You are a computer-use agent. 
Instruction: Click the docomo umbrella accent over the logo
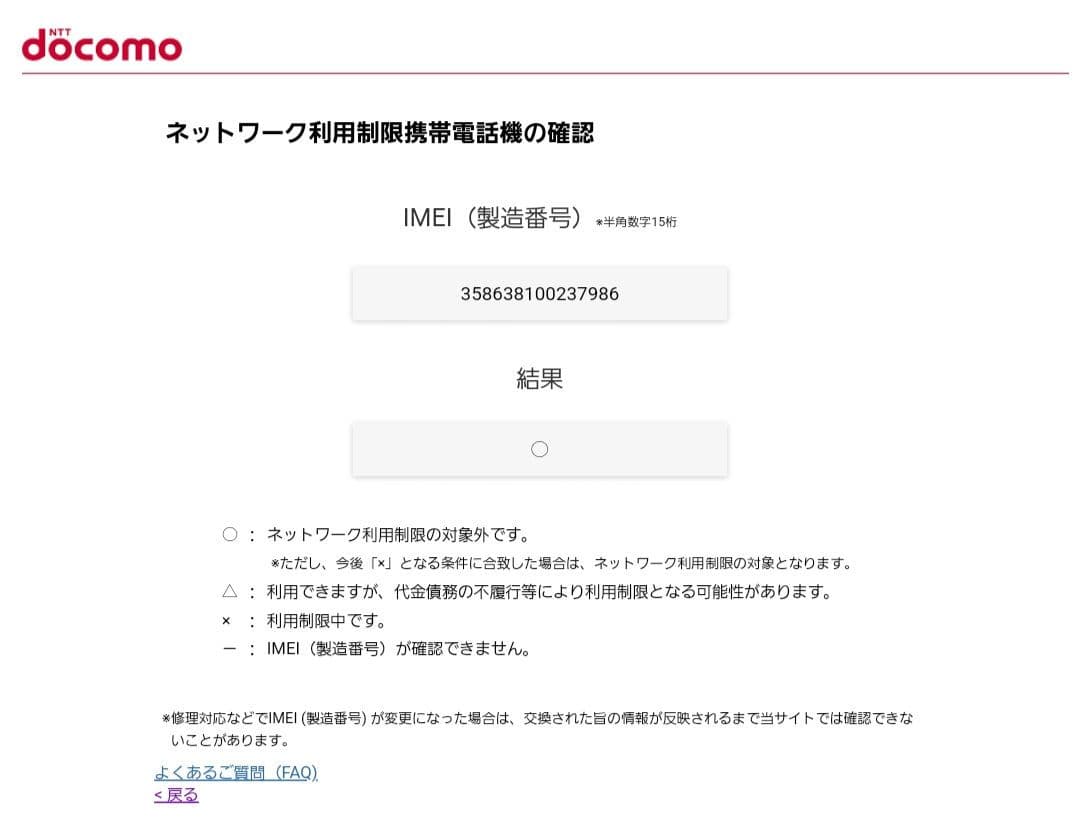[60, 33]
